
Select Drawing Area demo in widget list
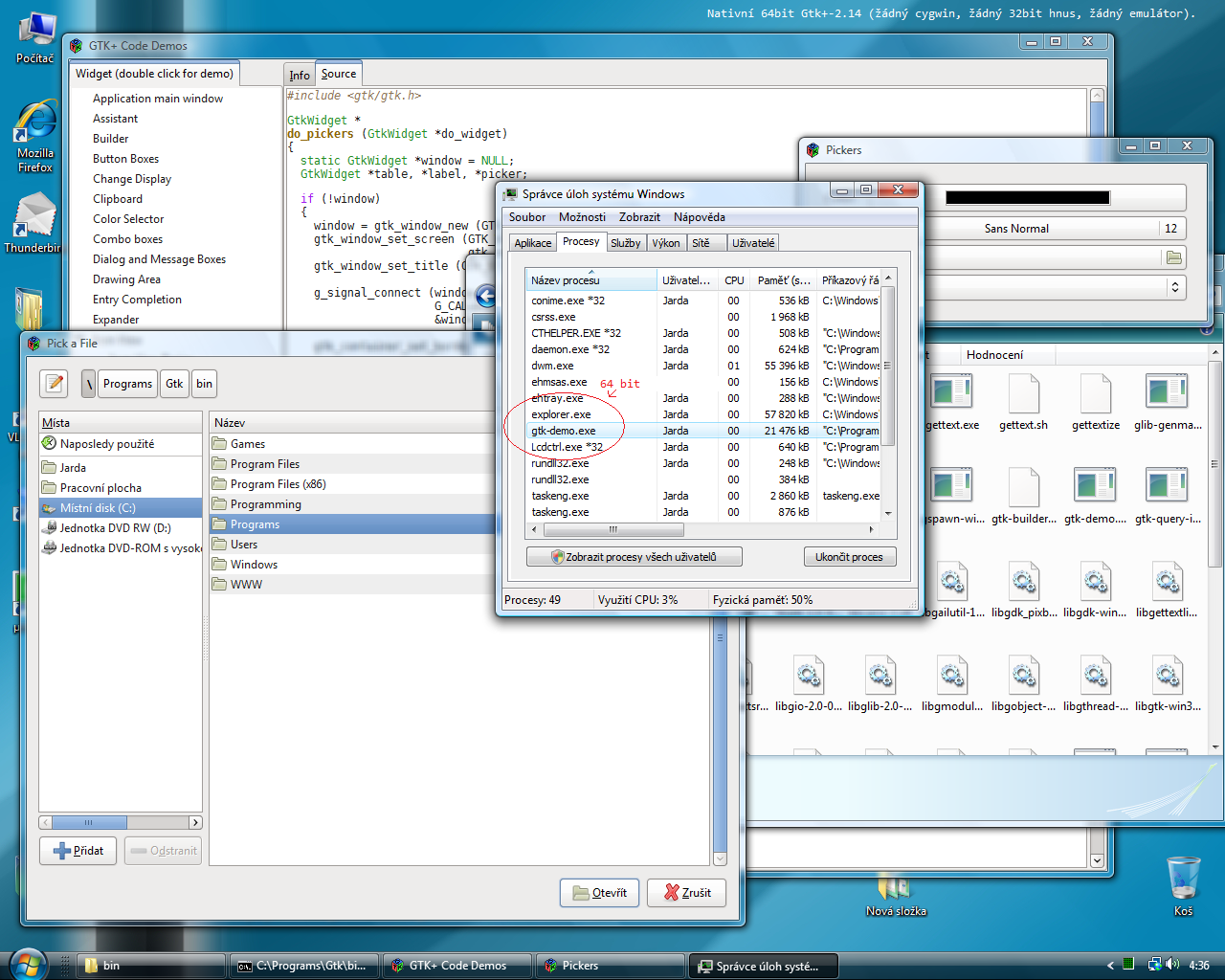[126, 279]
